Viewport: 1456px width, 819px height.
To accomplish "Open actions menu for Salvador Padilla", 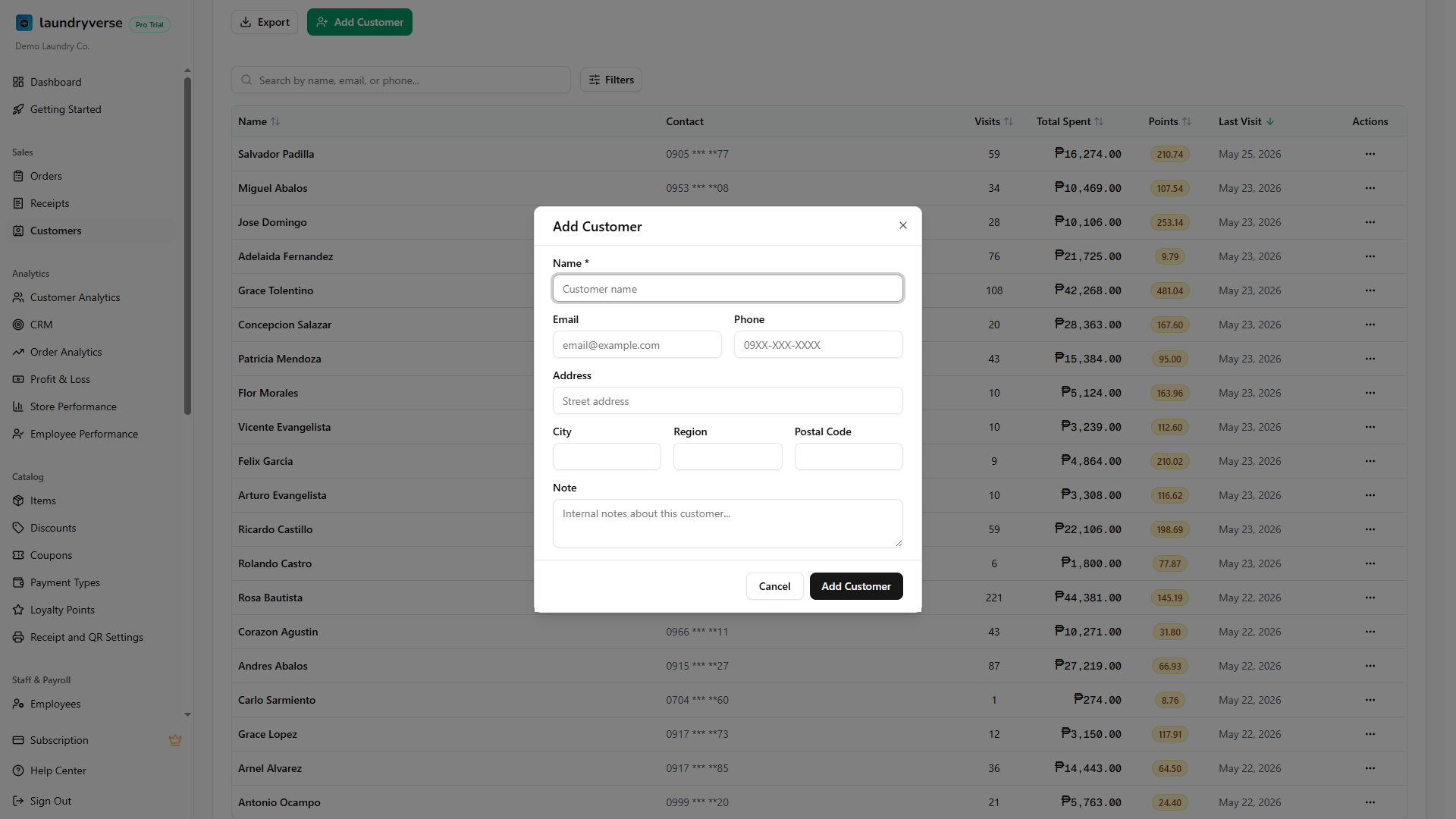I will pyautogui.click(x=1370, y=154).
